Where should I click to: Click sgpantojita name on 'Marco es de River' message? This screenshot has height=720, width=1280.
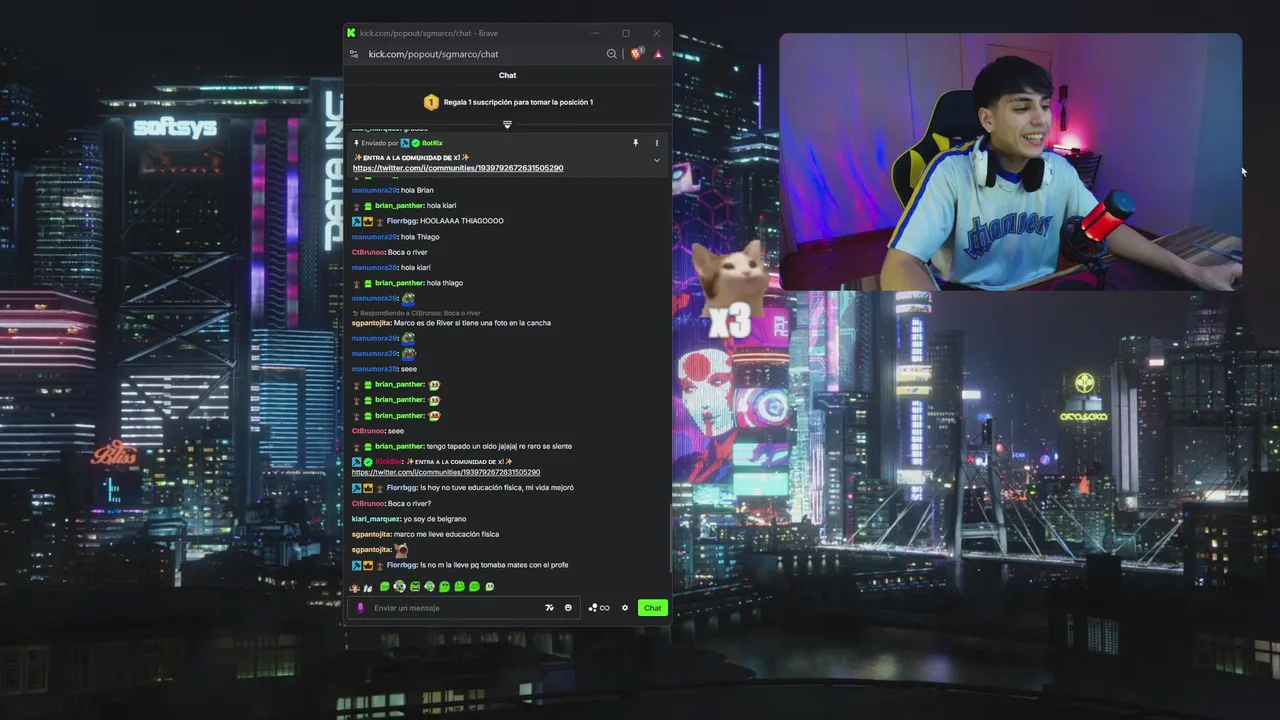click(371, 323)
